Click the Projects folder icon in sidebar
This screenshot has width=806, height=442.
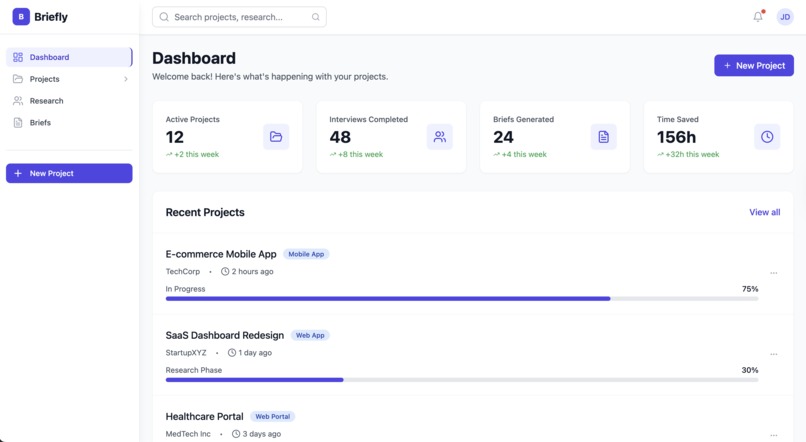coord(18,79)
